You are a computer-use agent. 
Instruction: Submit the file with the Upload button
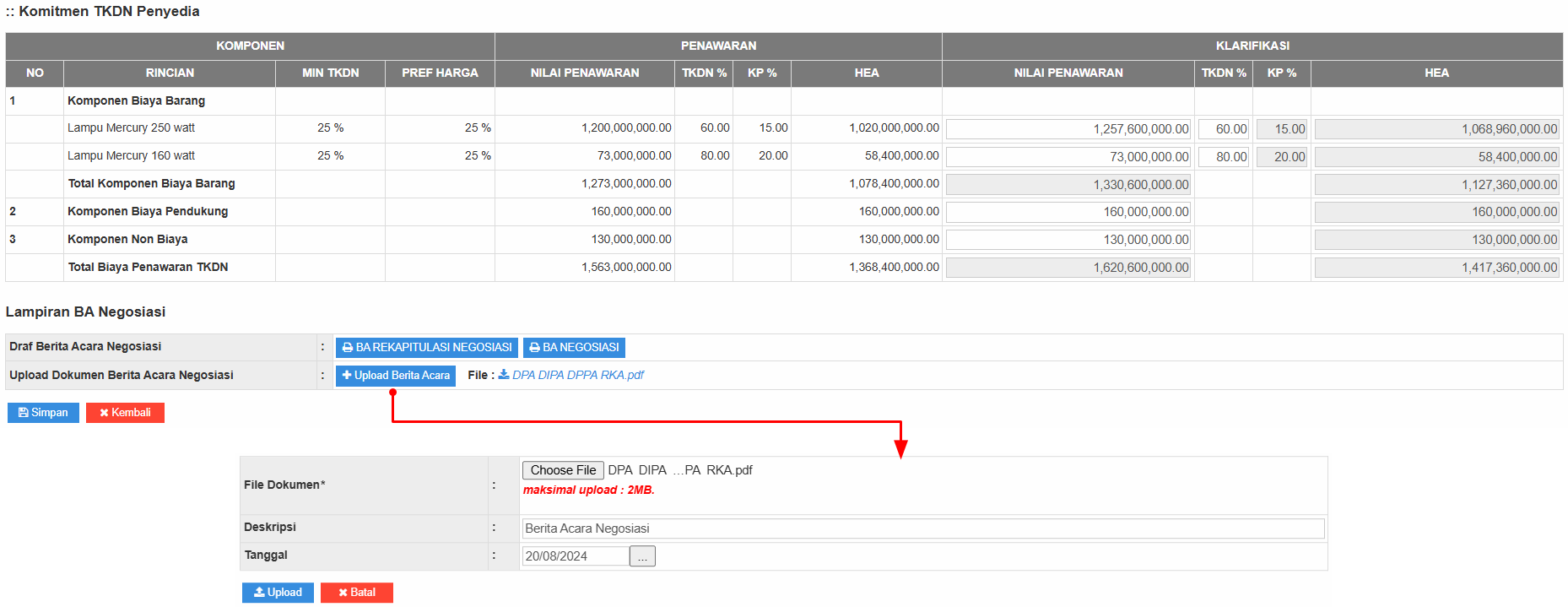click(x=278, y=593)
